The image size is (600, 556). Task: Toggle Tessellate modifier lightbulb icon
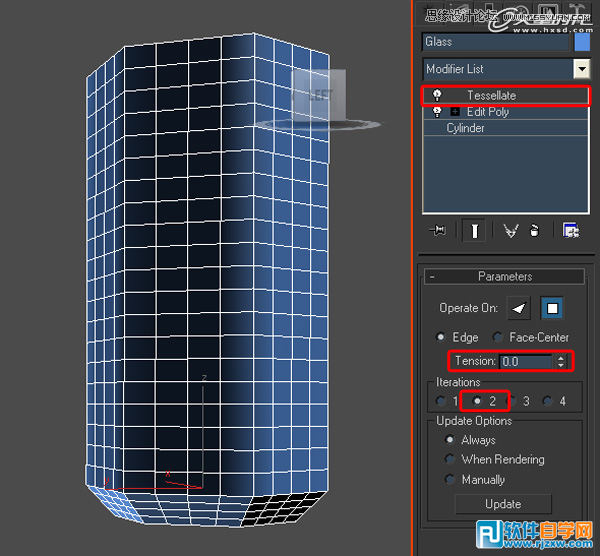click(437, 95)
